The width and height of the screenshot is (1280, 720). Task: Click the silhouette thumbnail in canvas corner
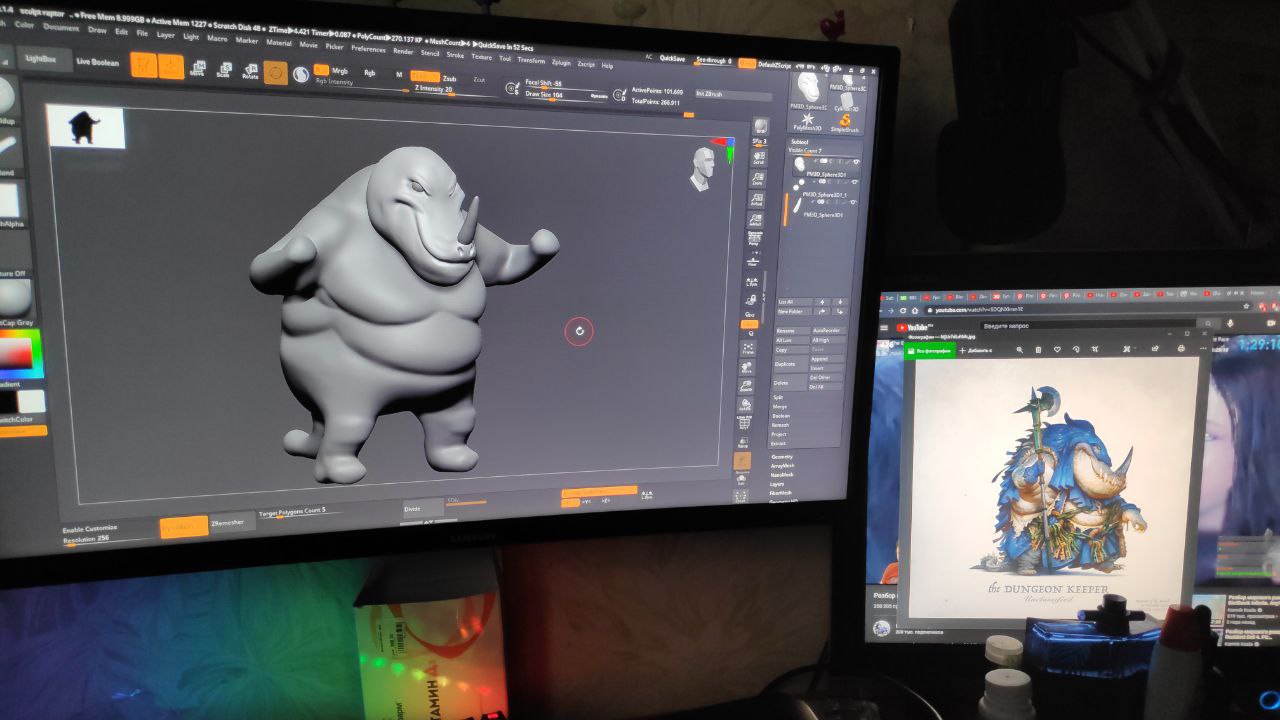coord(86,127)
